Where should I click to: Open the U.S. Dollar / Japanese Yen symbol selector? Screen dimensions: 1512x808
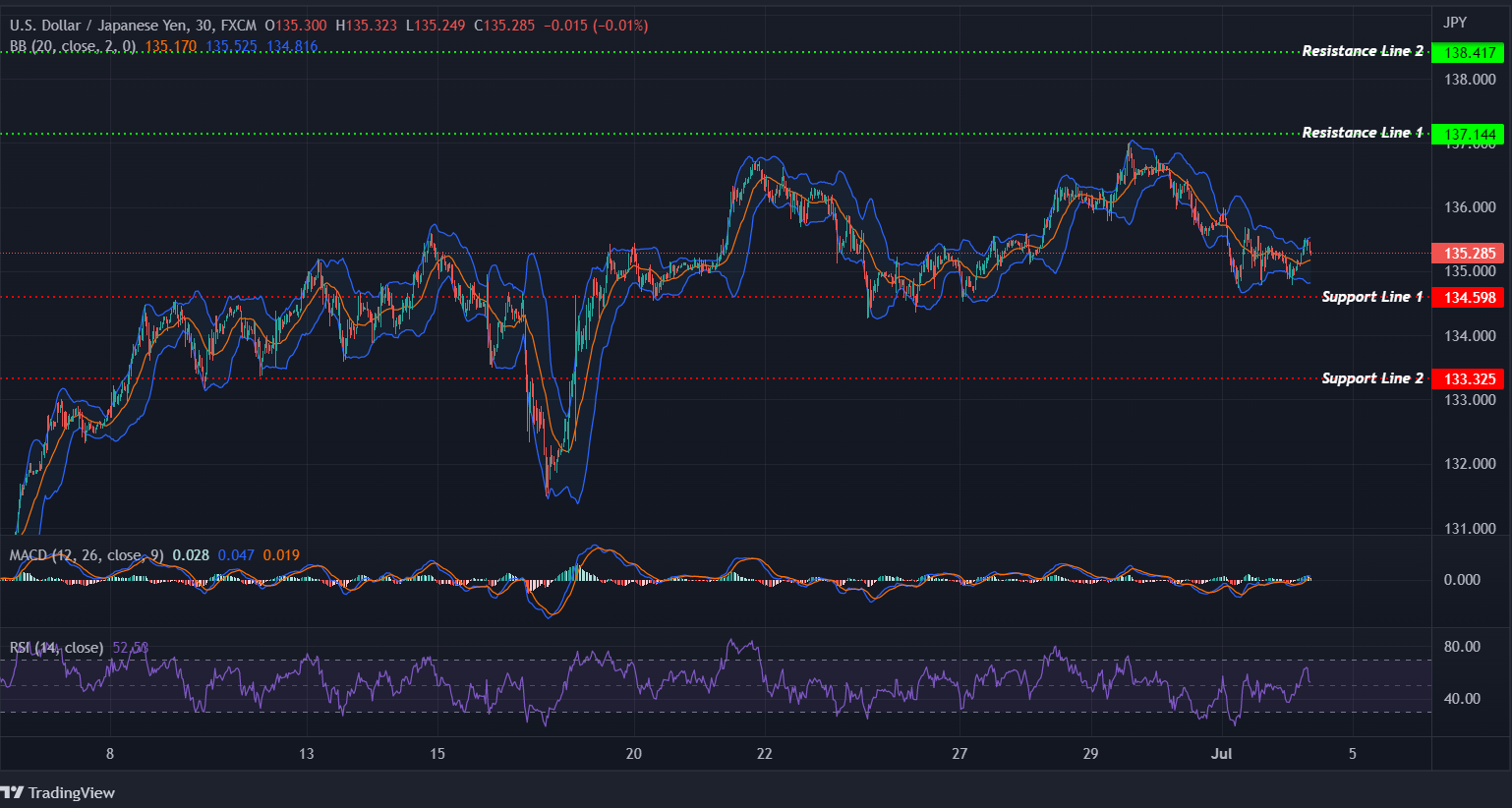pos(98,25)
